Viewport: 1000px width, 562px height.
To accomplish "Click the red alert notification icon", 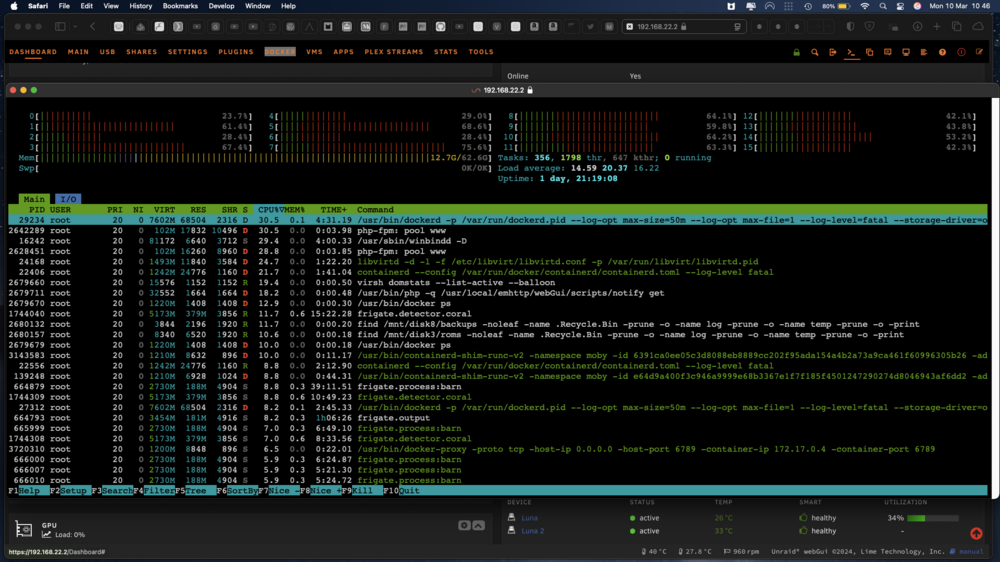I will click(961, 52).
